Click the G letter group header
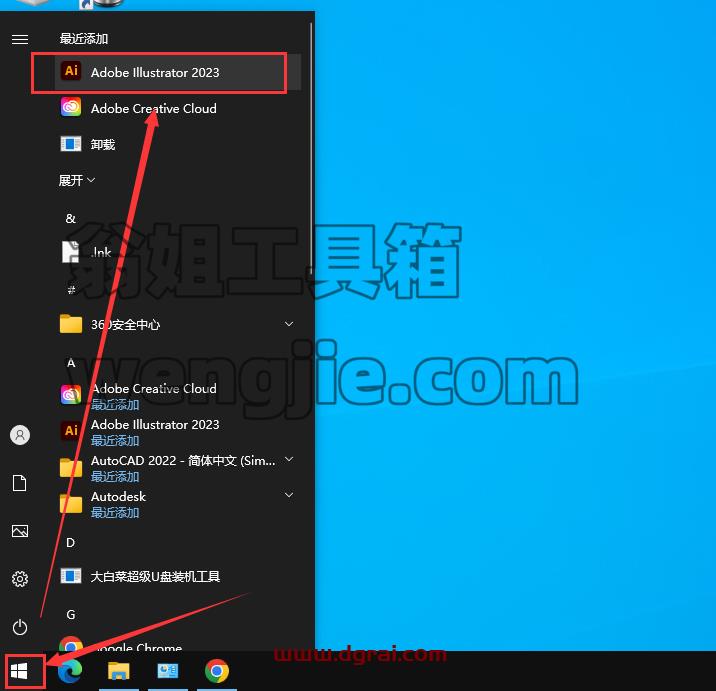This screenshot has height=691, width=716. pyautogui.click(x=71, y=615)
